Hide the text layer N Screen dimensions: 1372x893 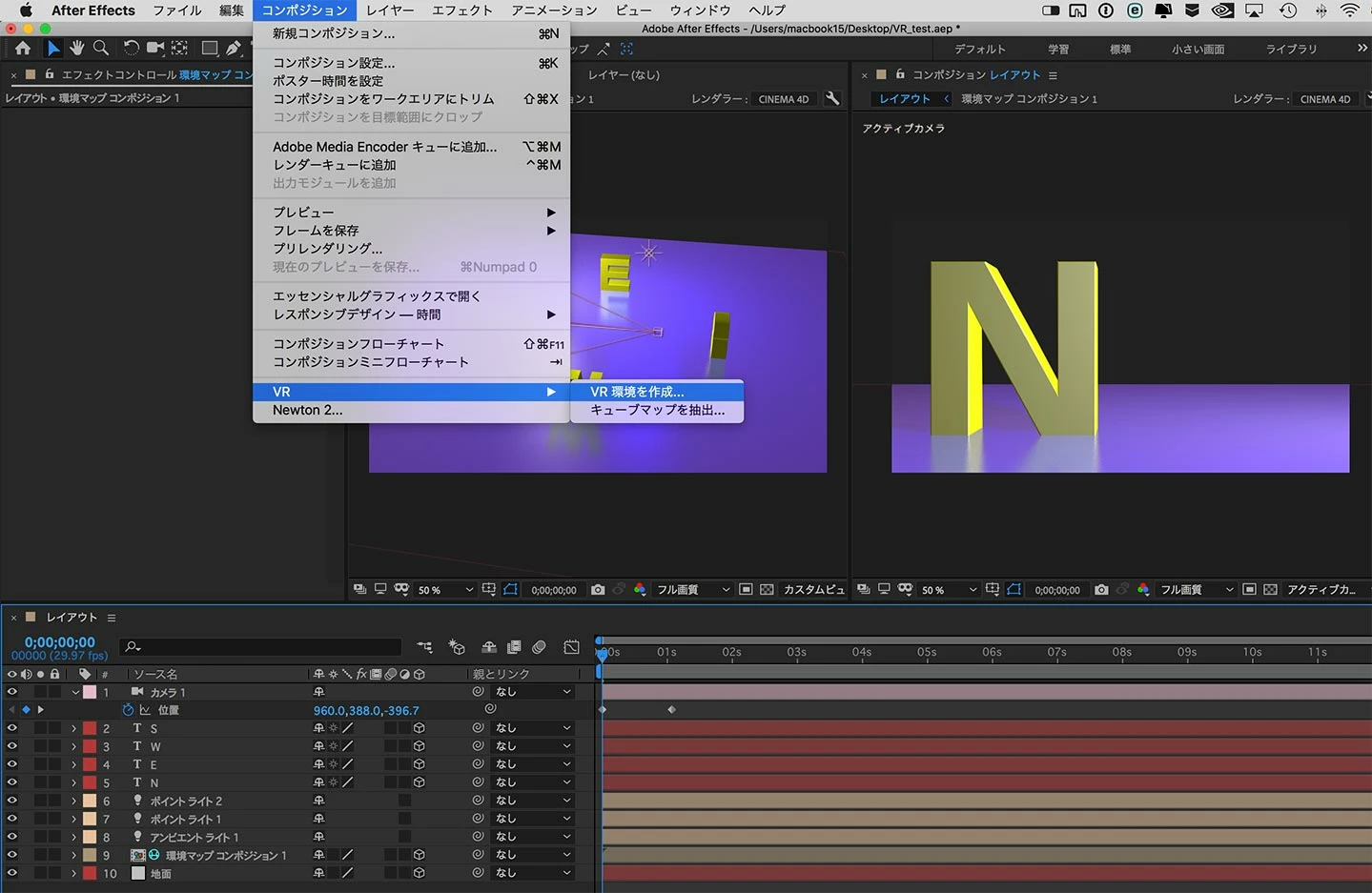[x=11, y=782]
